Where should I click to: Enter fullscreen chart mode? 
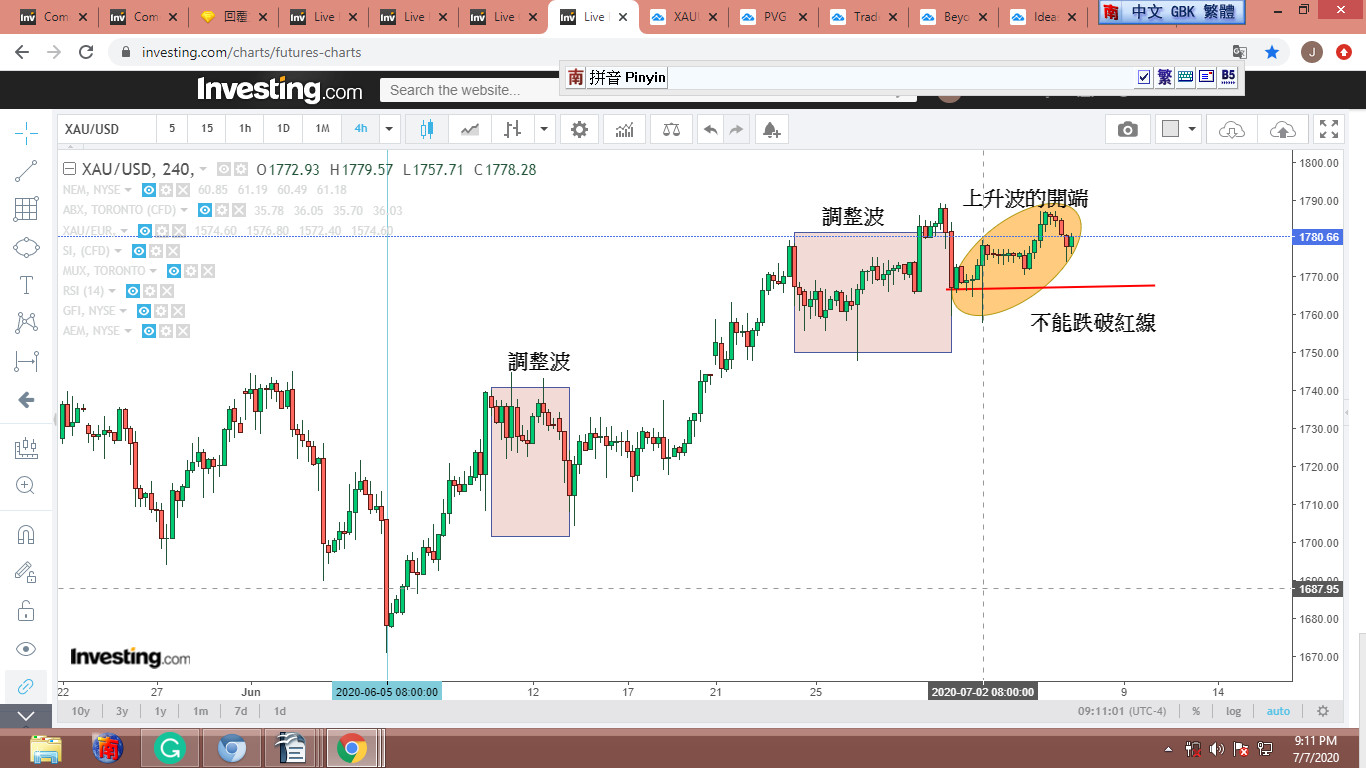coord(1329,129)
